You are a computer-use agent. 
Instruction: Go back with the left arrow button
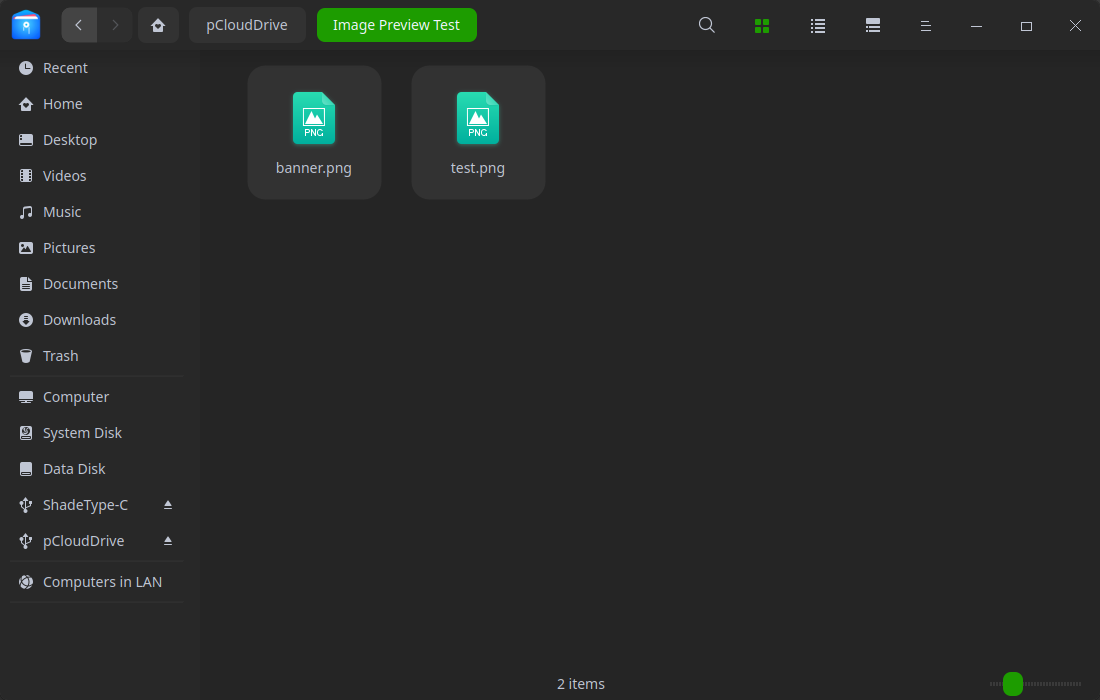pos(79,25)
